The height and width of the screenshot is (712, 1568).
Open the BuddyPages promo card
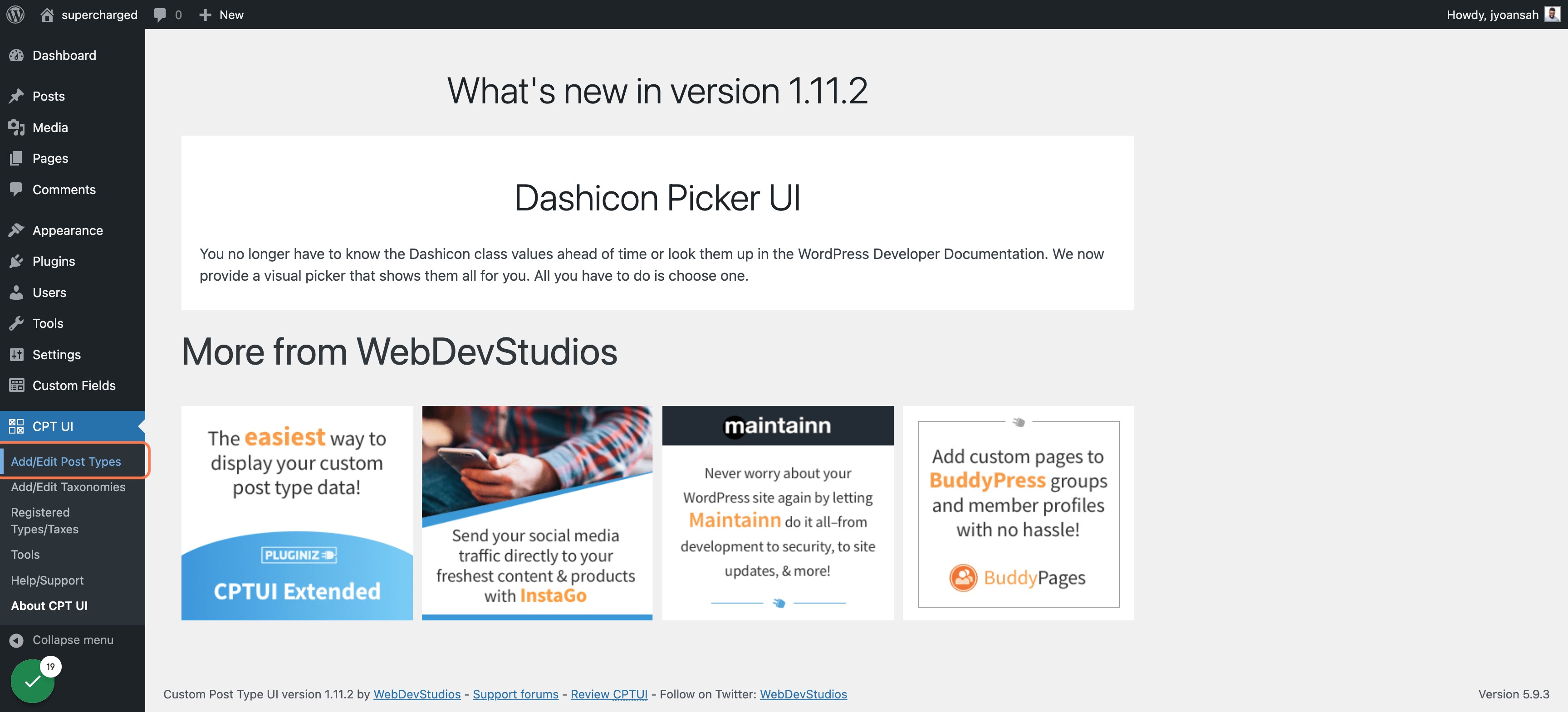1018,513
